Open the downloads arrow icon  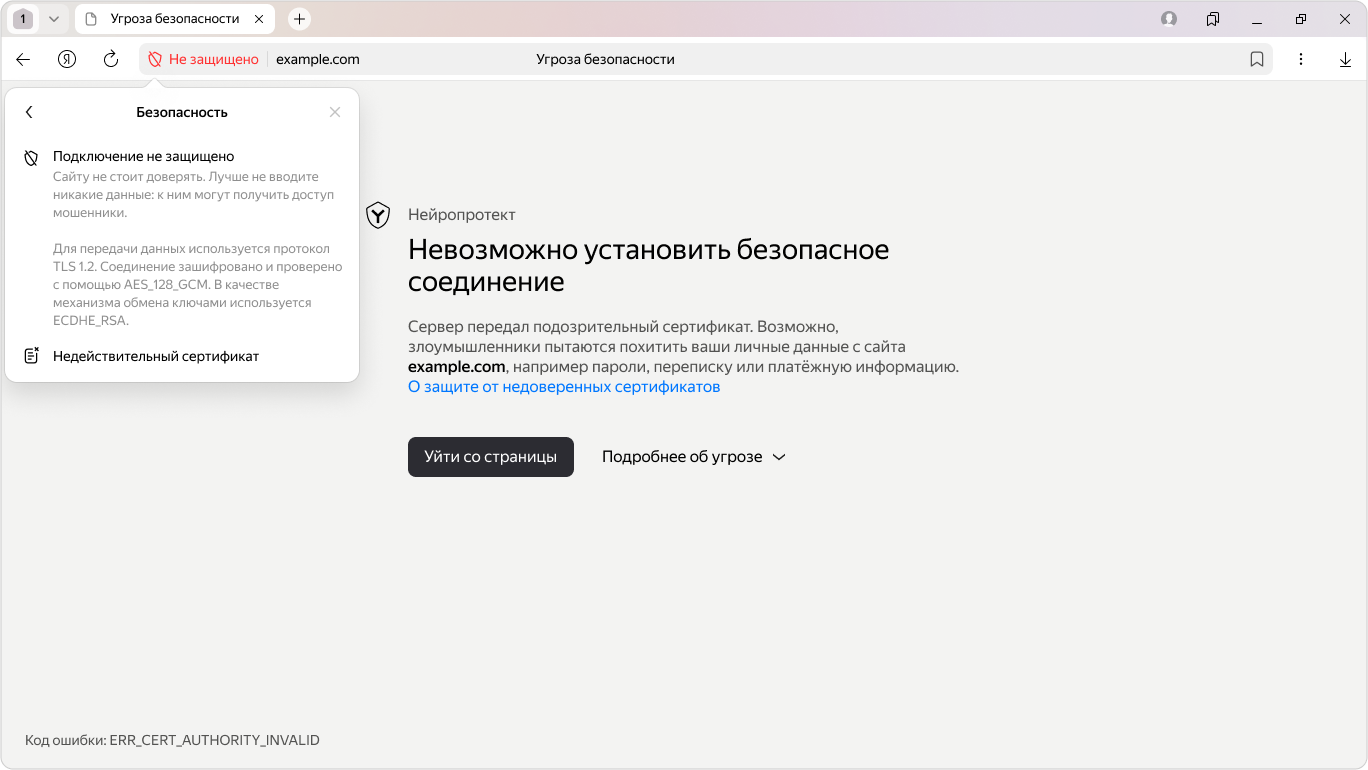[x=1345, y=60]
